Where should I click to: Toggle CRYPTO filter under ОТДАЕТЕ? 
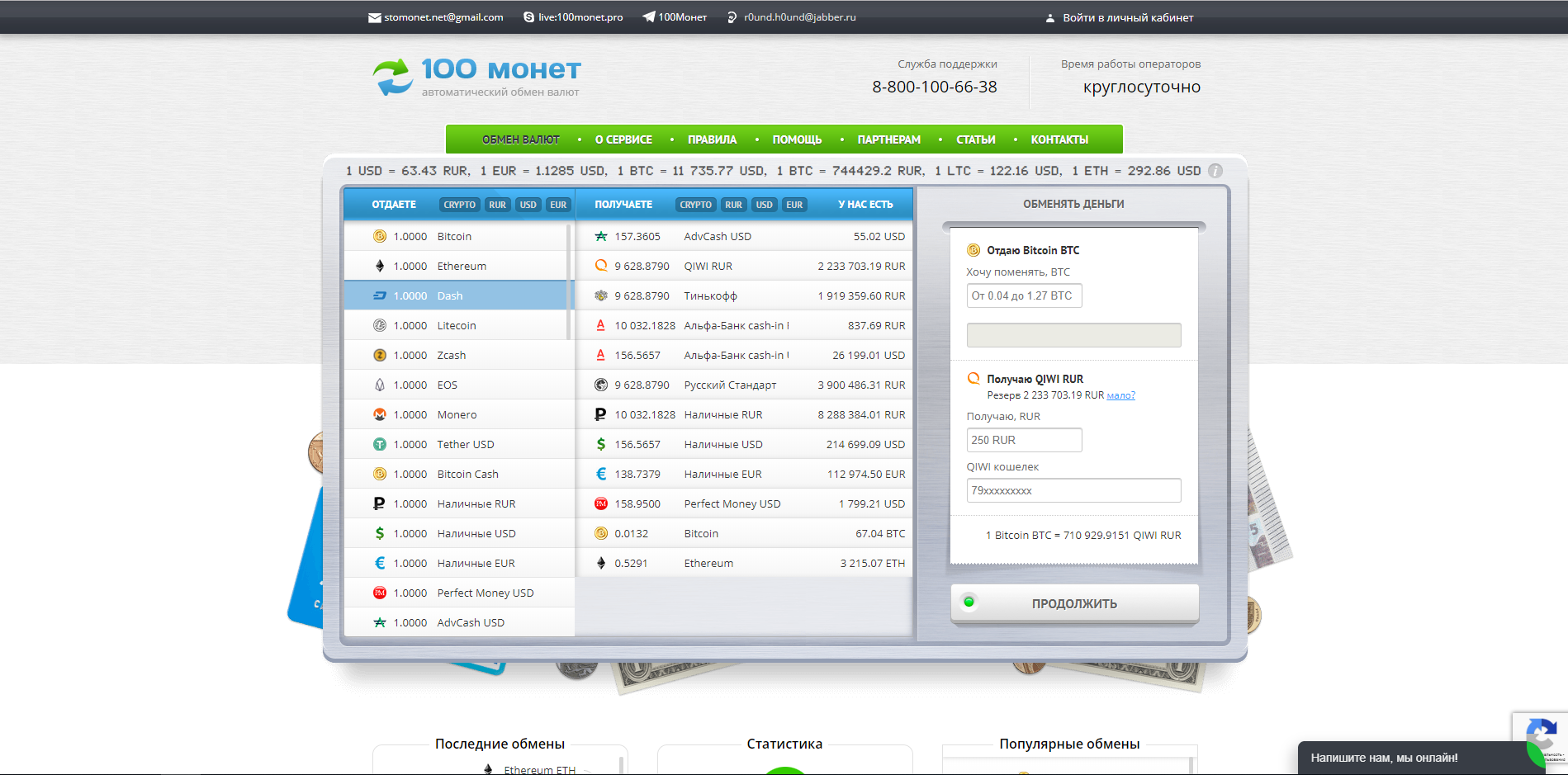(x=459, y=205)
